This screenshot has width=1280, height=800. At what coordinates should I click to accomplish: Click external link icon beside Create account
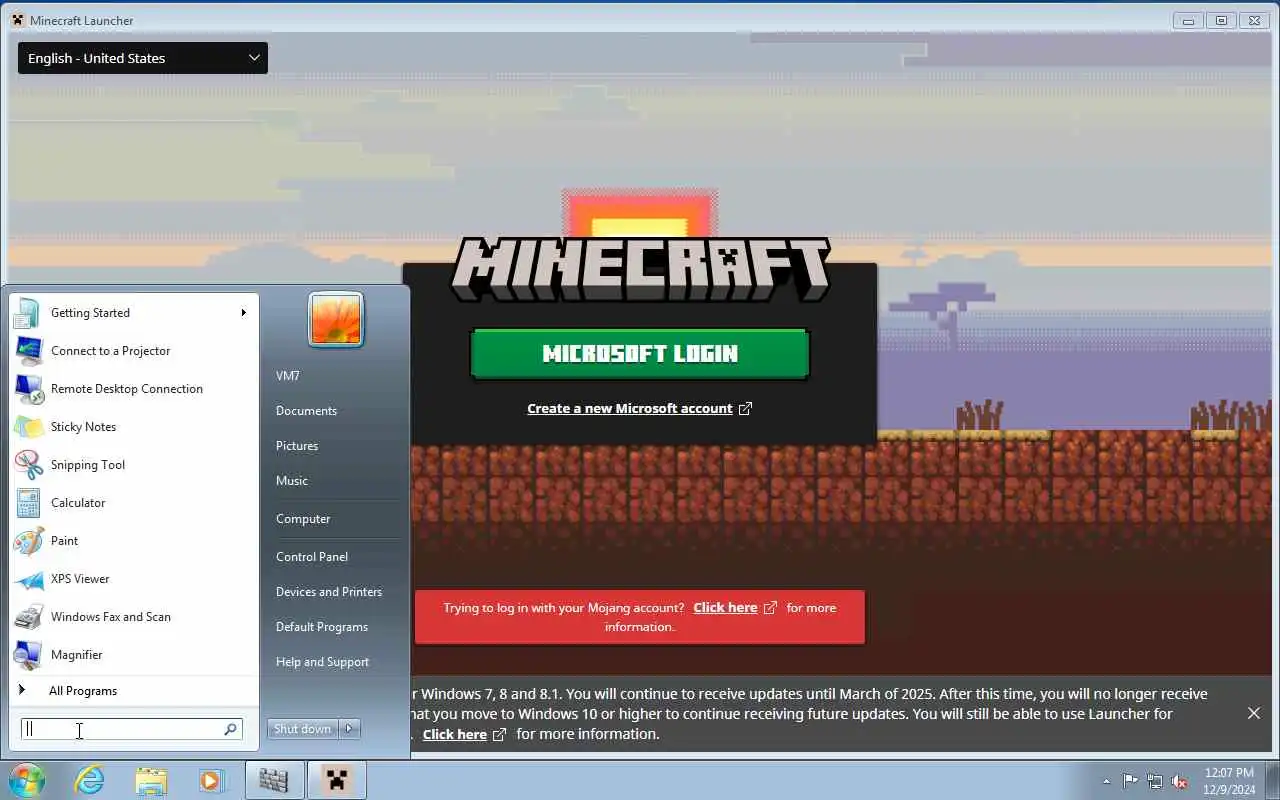(745, 408)
